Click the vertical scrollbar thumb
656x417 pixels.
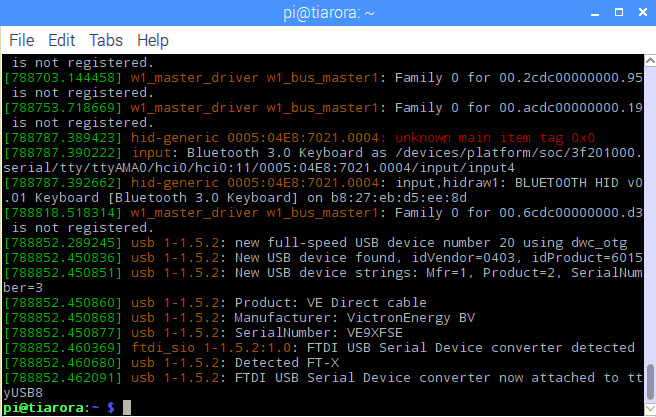[x=650, y=382]
